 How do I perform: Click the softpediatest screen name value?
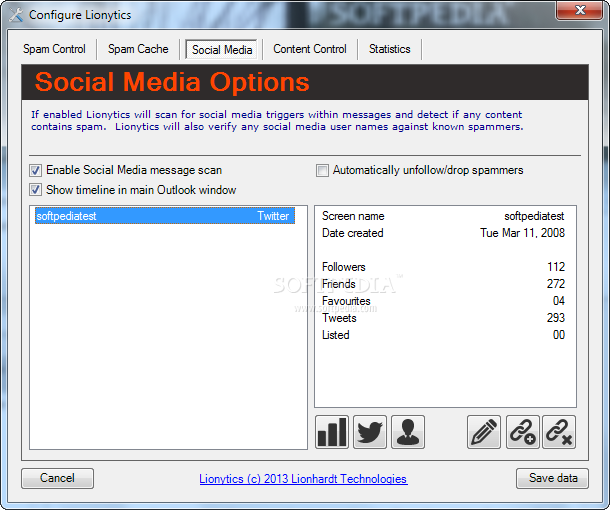(x=534, y=216)
